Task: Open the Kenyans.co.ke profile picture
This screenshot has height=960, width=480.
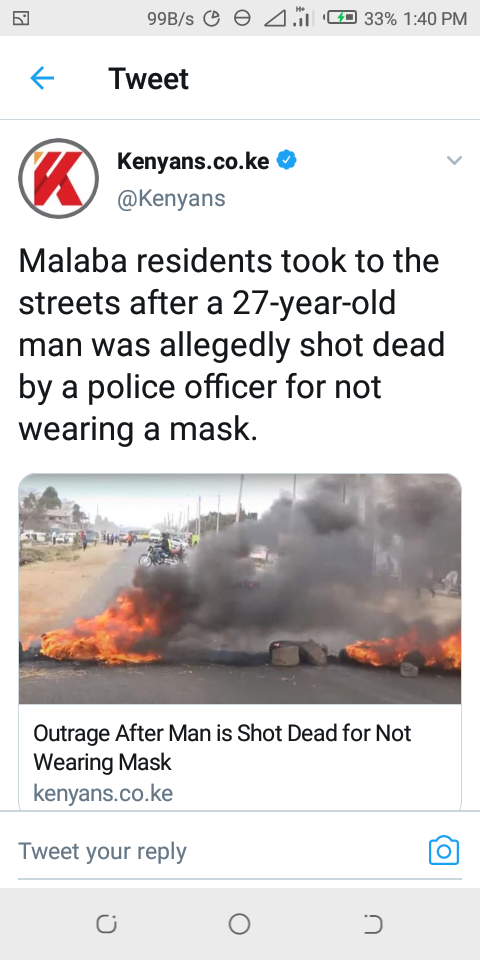Action: pos(59,179)
